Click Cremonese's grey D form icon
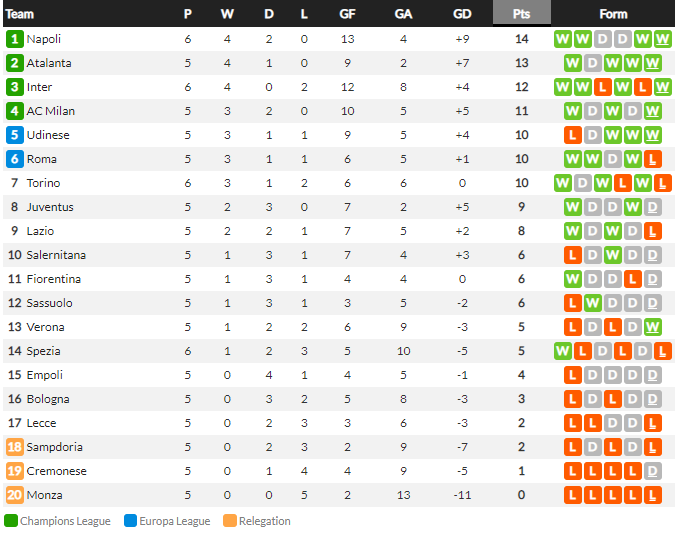The width and height of the screenshot is (675, 537). 653,471
